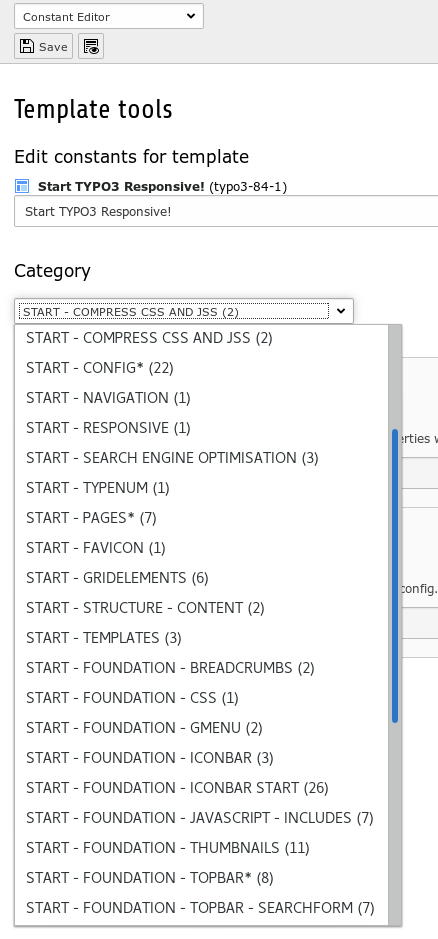Click the Save button

[x=44, y=46]
